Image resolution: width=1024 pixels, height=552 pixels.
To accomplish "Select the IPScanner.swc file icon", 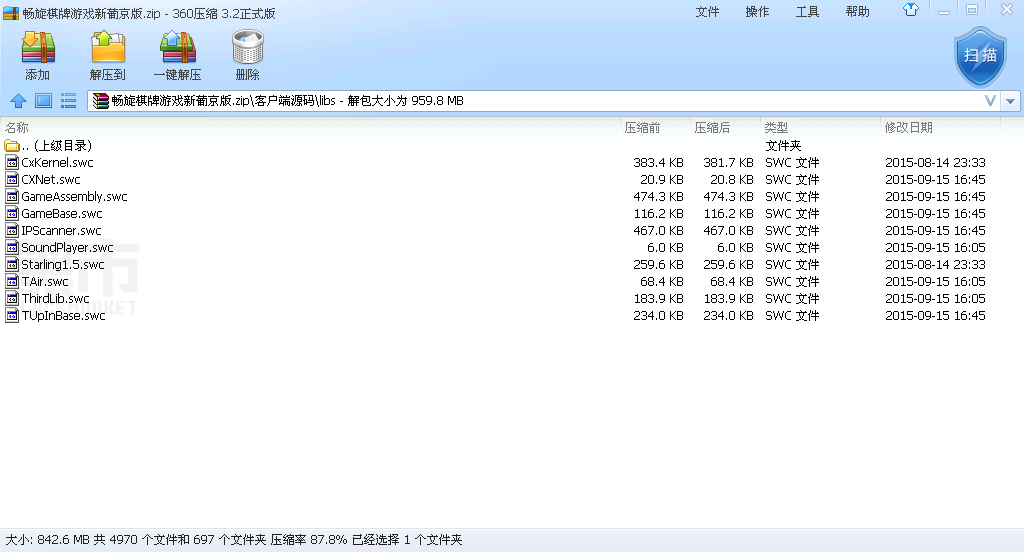I will (12, 230).
